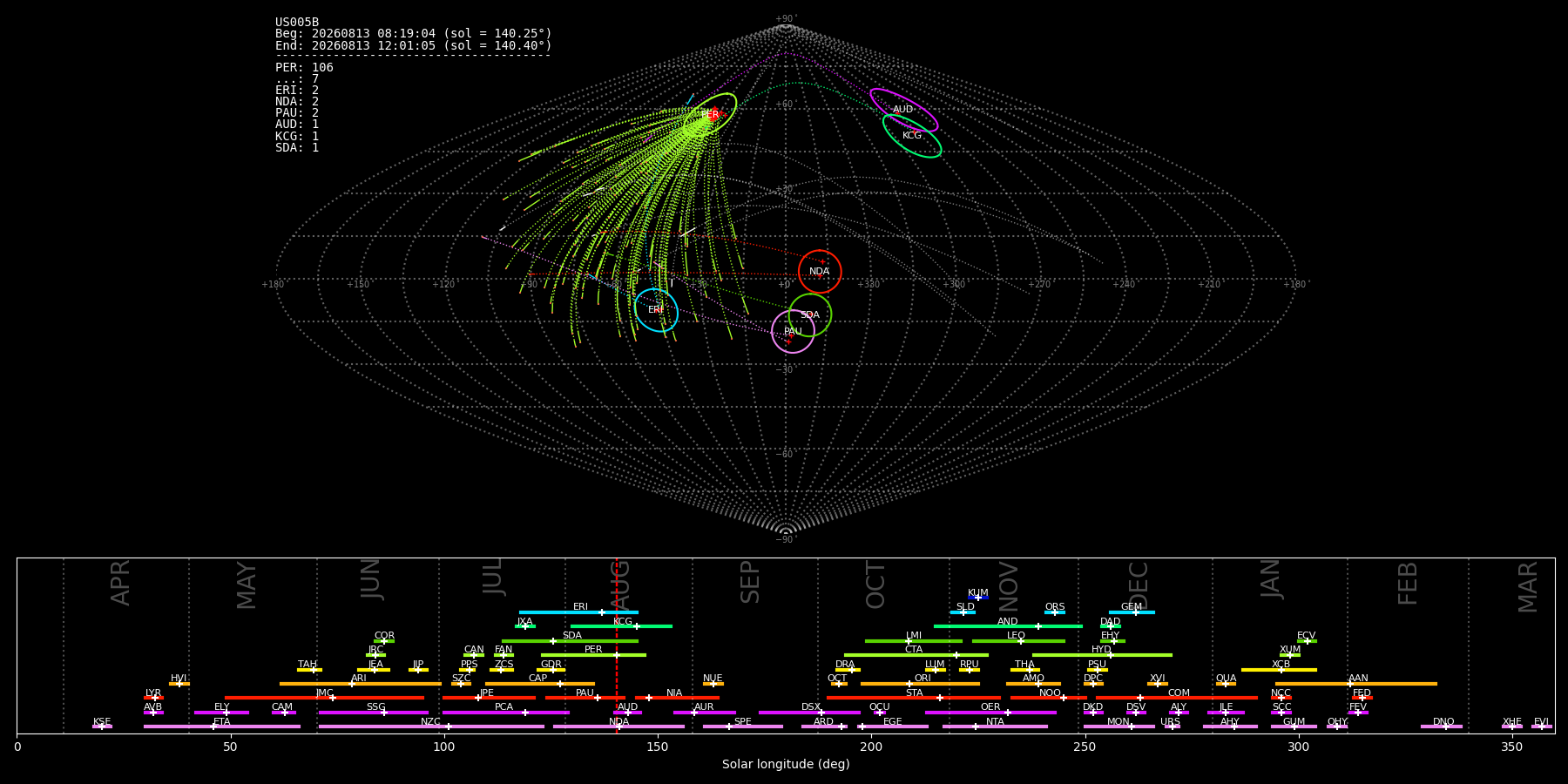Click the ORI shower bar
The image size is (1568, 784).
tap(920, 684)
